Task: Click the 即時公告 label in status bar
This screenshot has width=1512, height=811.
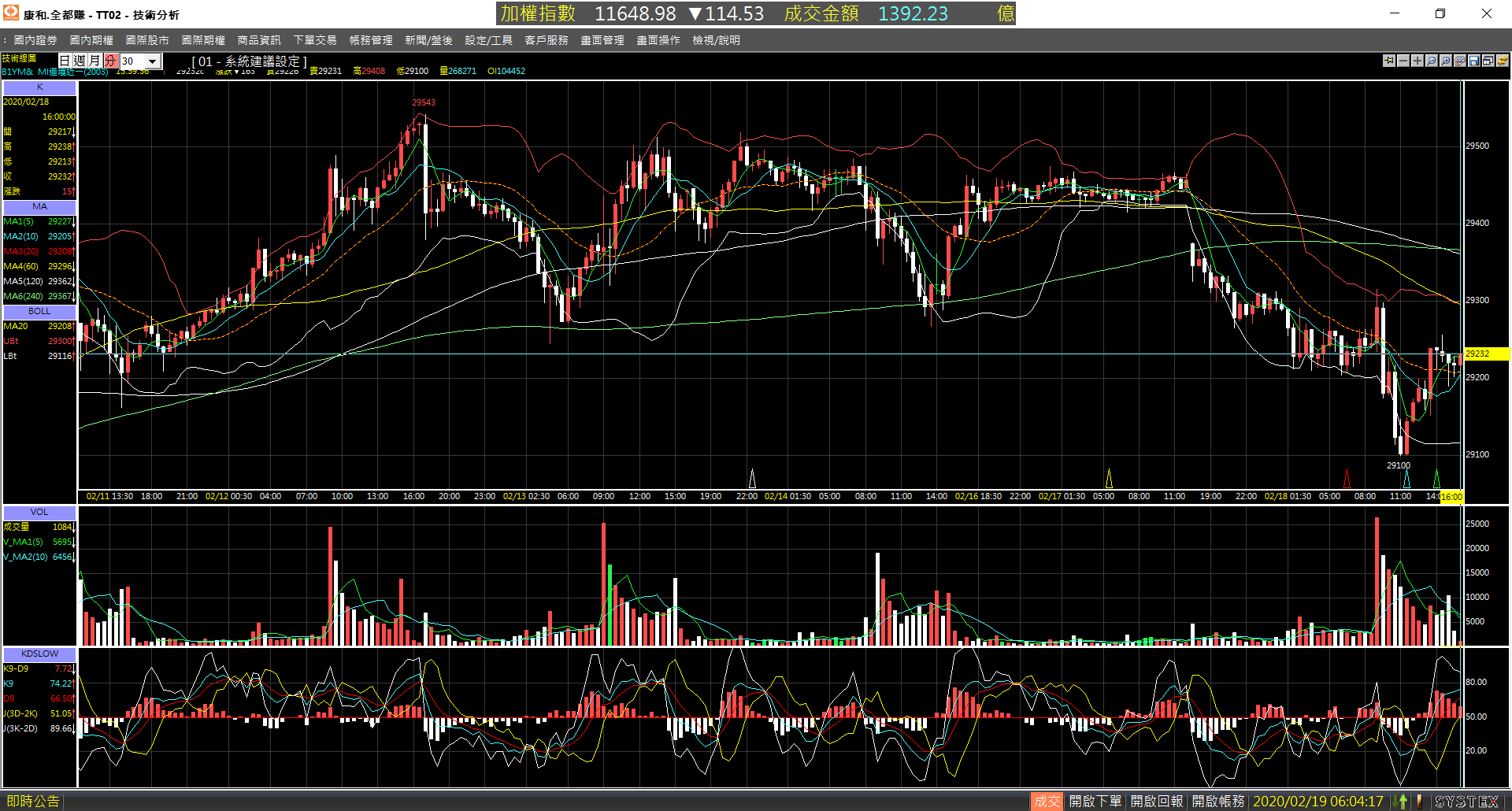Action: click(33, 802)
